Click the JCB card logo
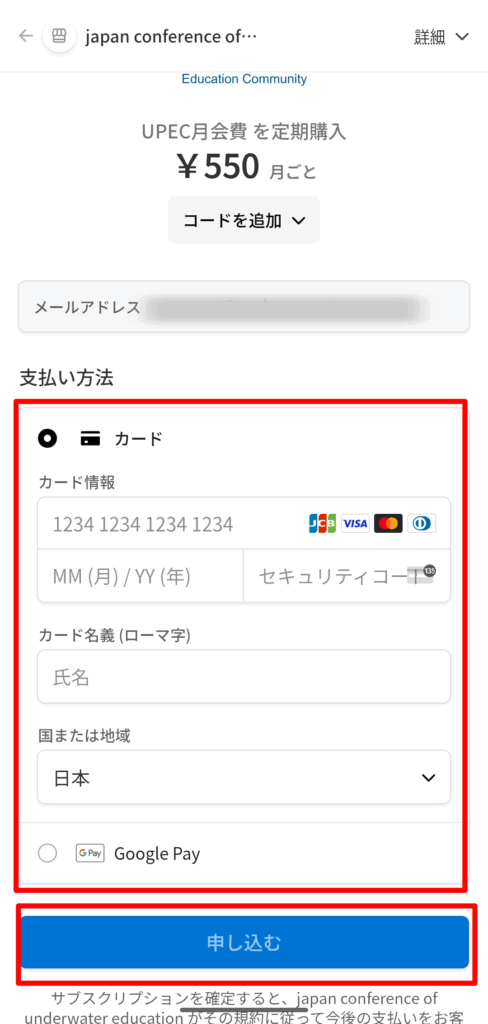The height and width of the screenshot is (1024, 488). click(x=322, y=523)
